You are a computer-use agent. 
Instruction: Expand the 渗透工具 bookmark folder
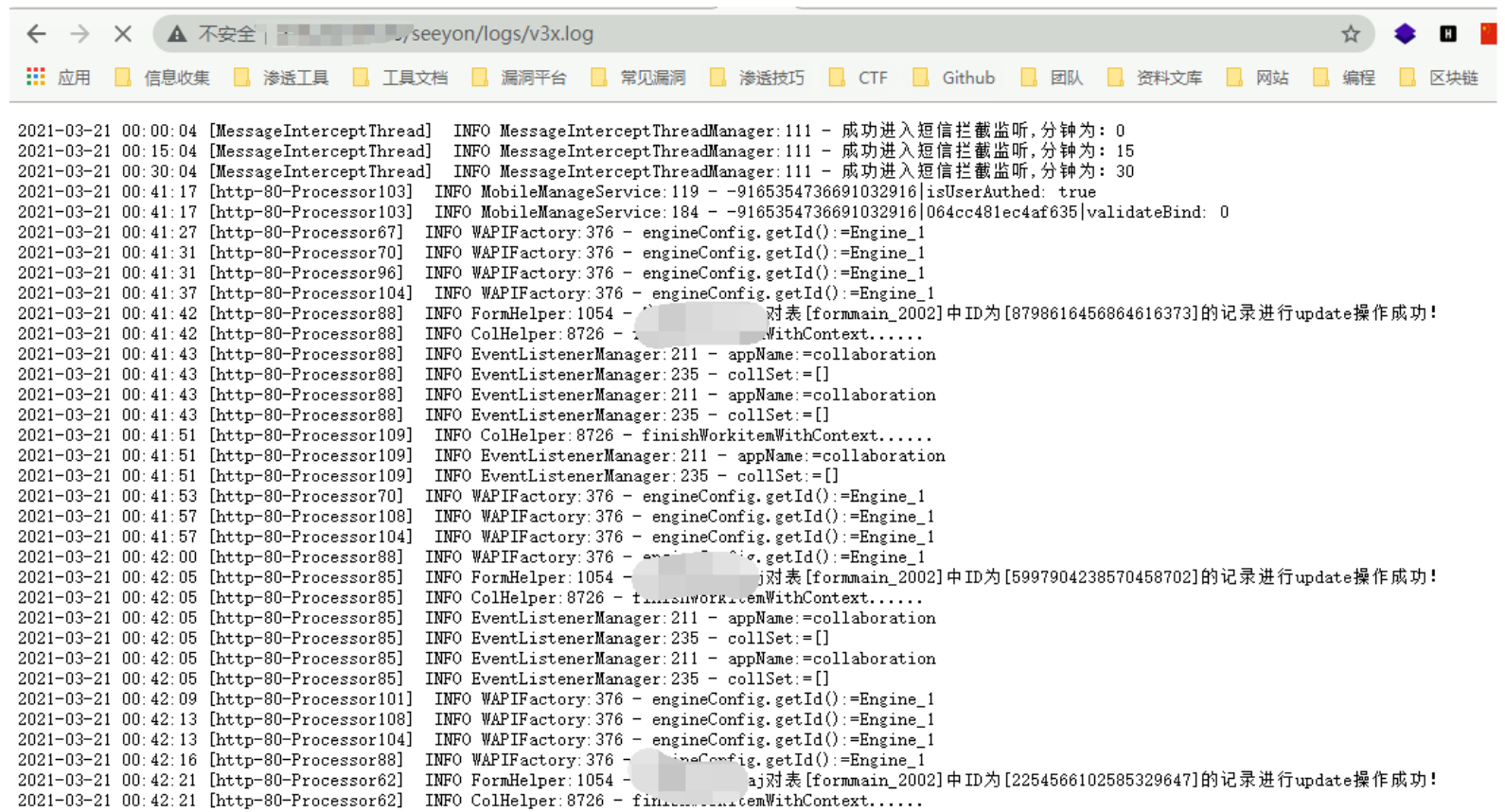coord(282,78)
